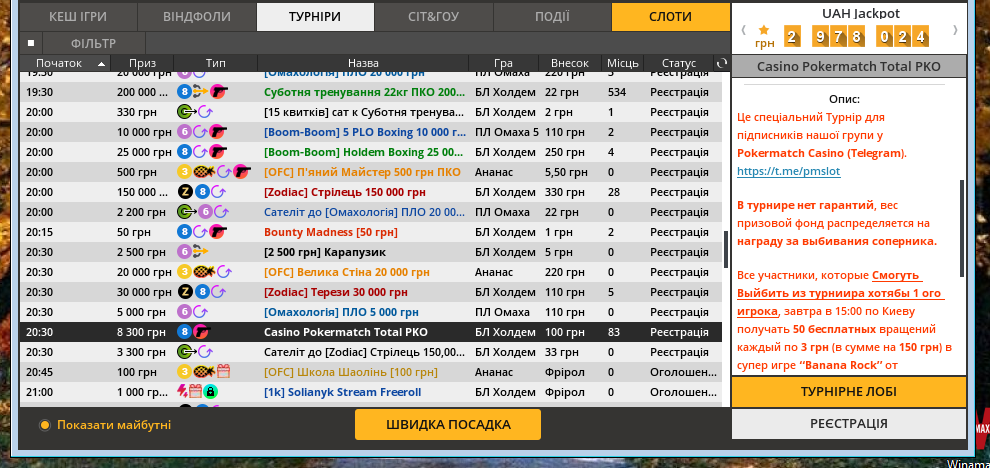Switch to the КЕШ ІГРИ tab
Image resolution: width=990 pixels, height=468 pixels.
(78, 17)
